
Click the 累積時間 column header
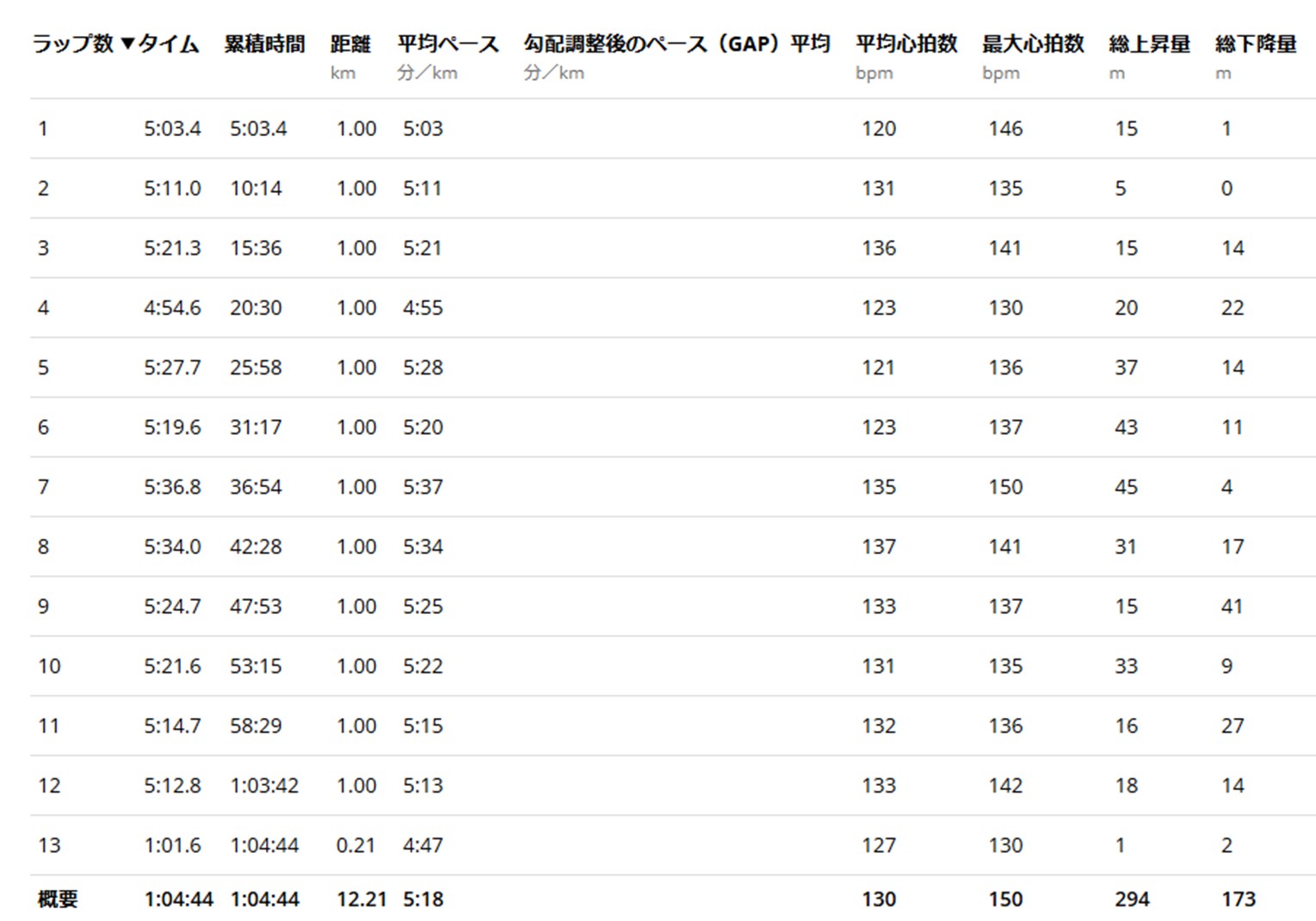point(265,44)
